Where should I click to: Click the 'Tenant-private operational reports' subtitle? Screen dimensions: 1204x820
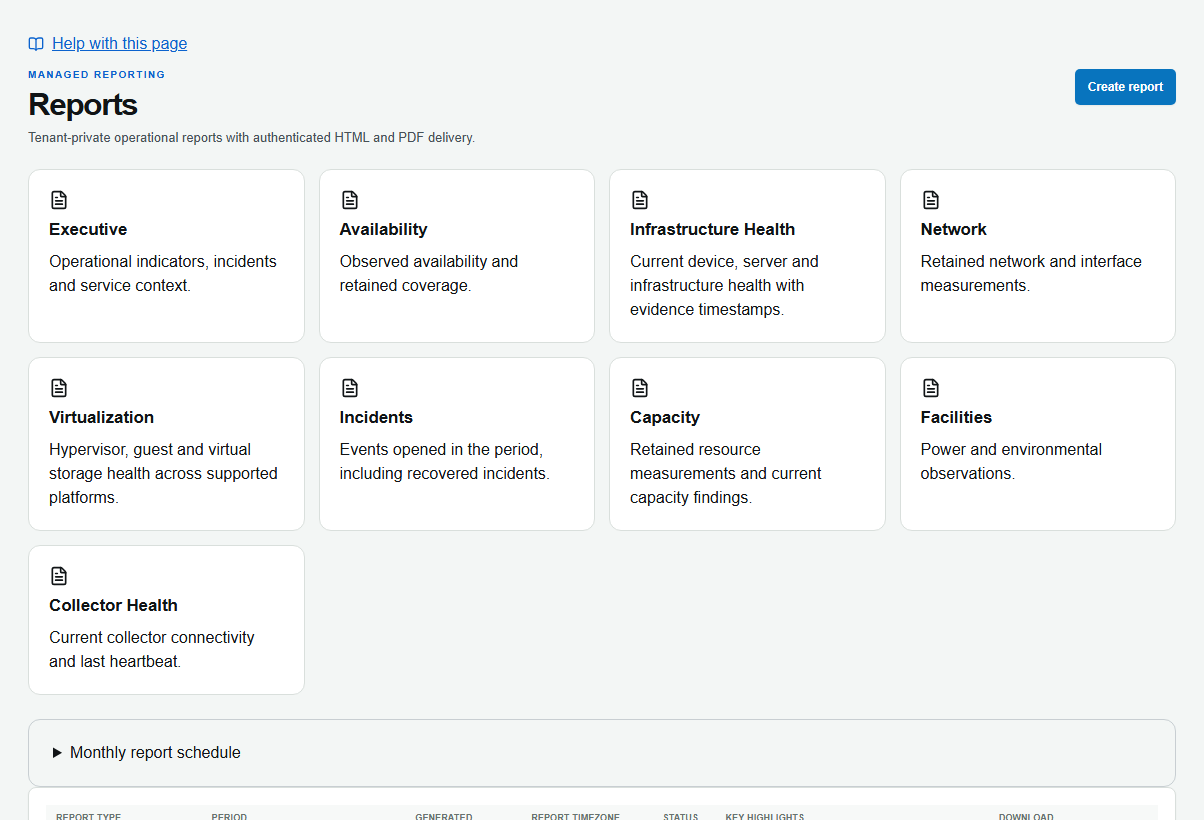pos(251,138)
